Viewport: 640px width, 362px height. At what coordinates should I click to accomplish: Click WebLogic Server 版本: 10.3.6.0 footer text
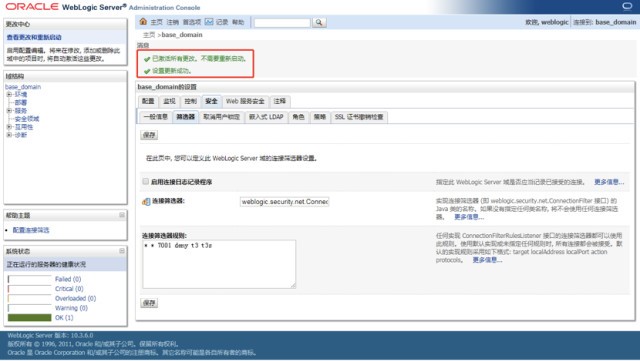point(50,335)
